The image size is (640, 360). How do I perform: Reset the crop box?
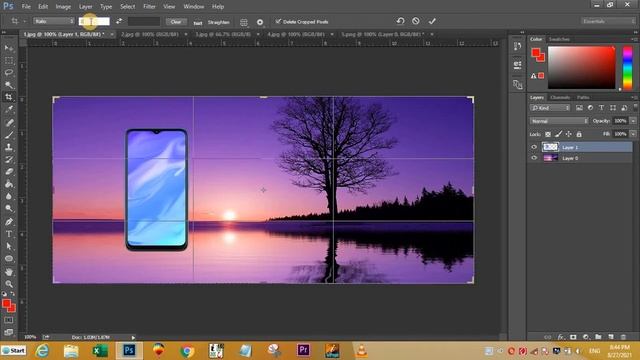(x=400, y=21)
